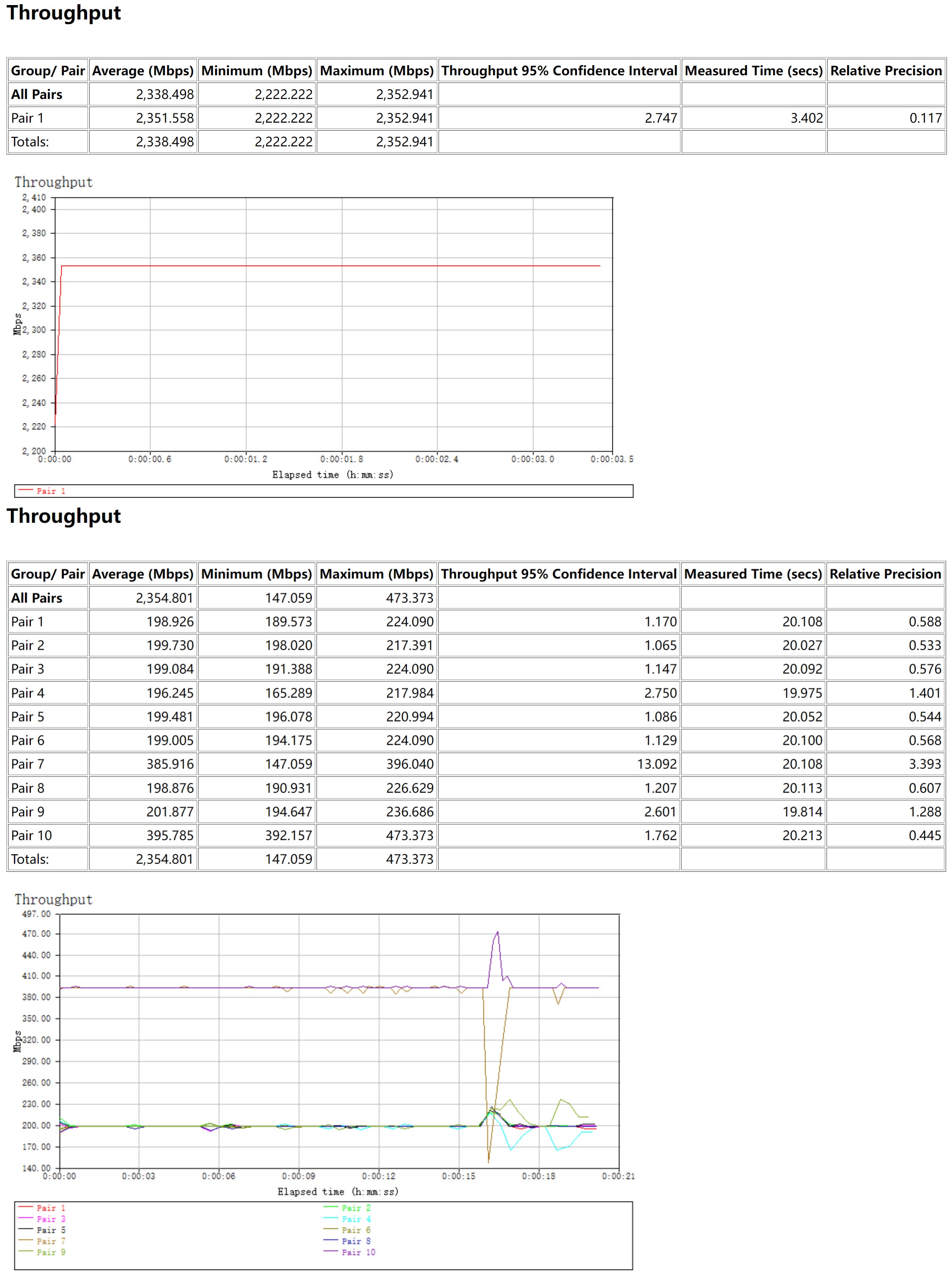
Task: Click Pair 9 maximum 236.686
Action: coord(409,812)
